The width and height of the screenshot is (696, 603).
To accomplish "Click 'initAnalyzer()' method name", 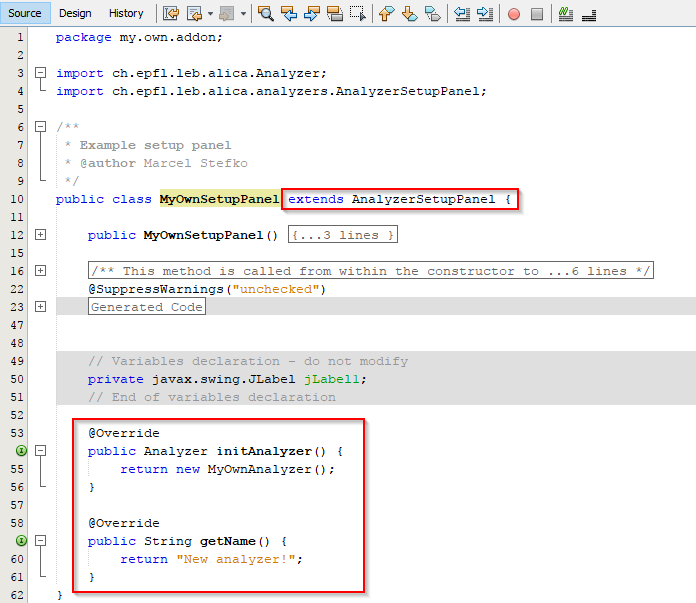I will (271, 451).
